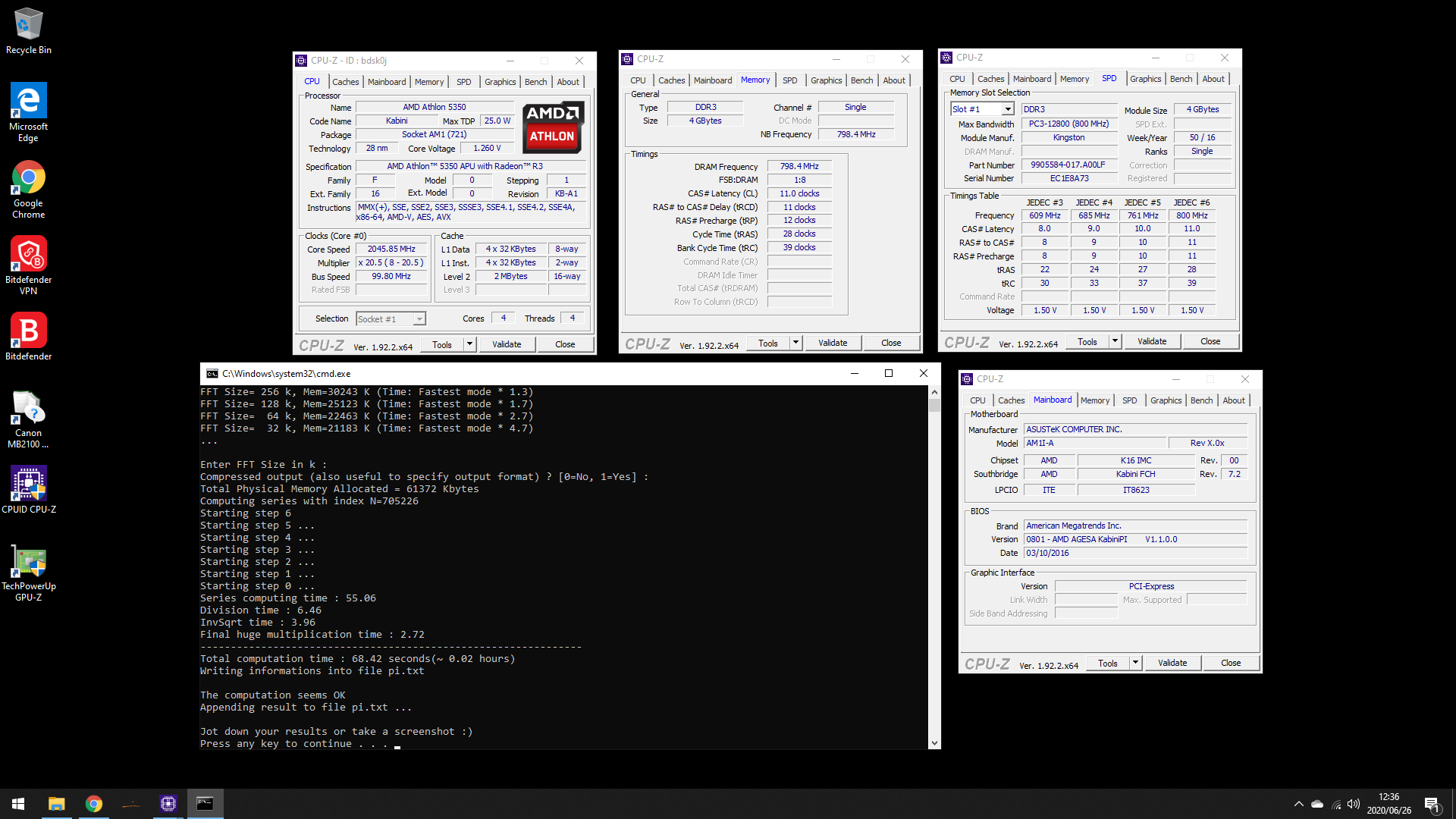Screen dimensions: 1456x819
Task: Click the Multiplier value x 20.5
Action: (391, 262)
